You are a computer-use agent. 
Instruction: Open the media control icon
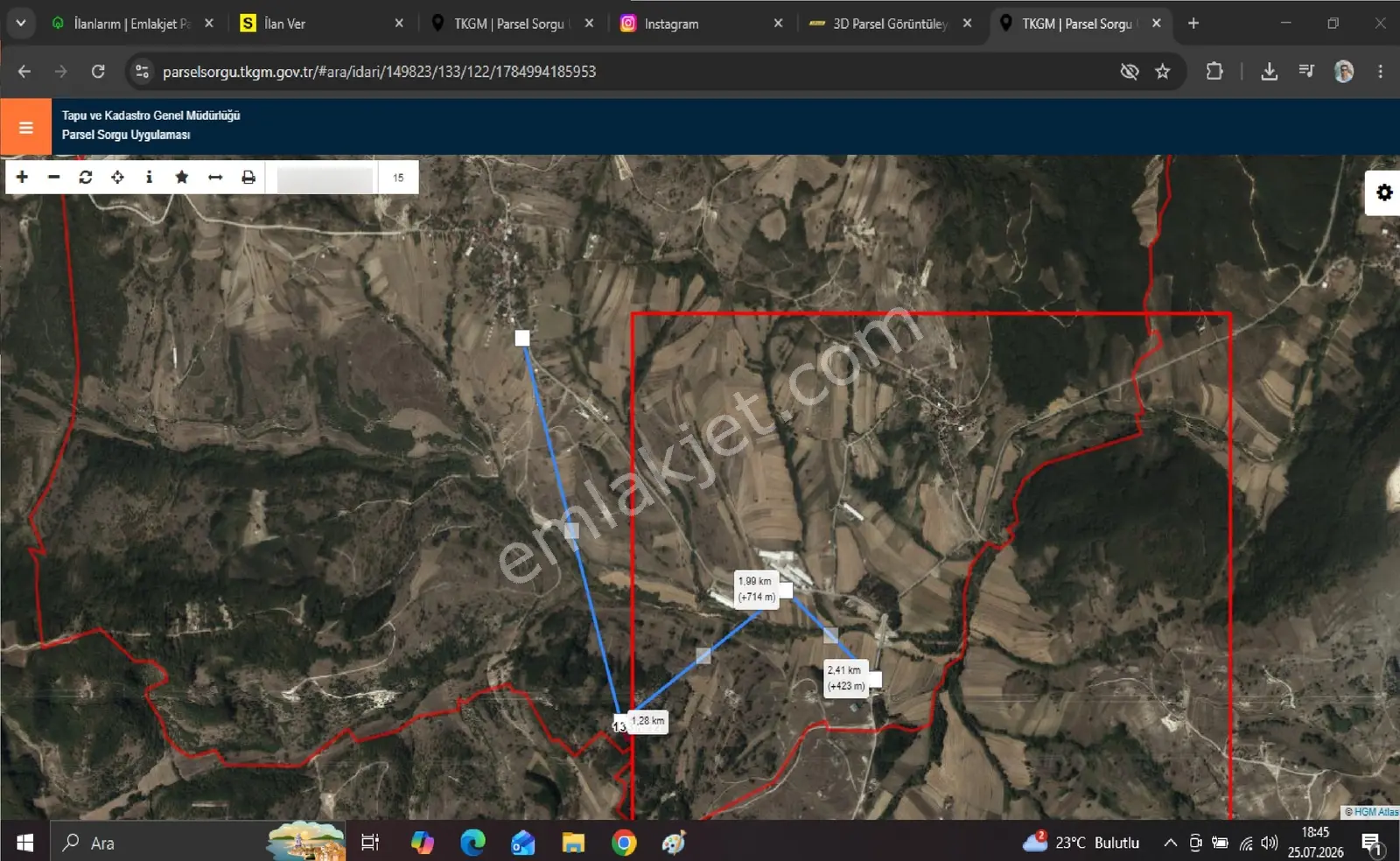coord(1306,72)
